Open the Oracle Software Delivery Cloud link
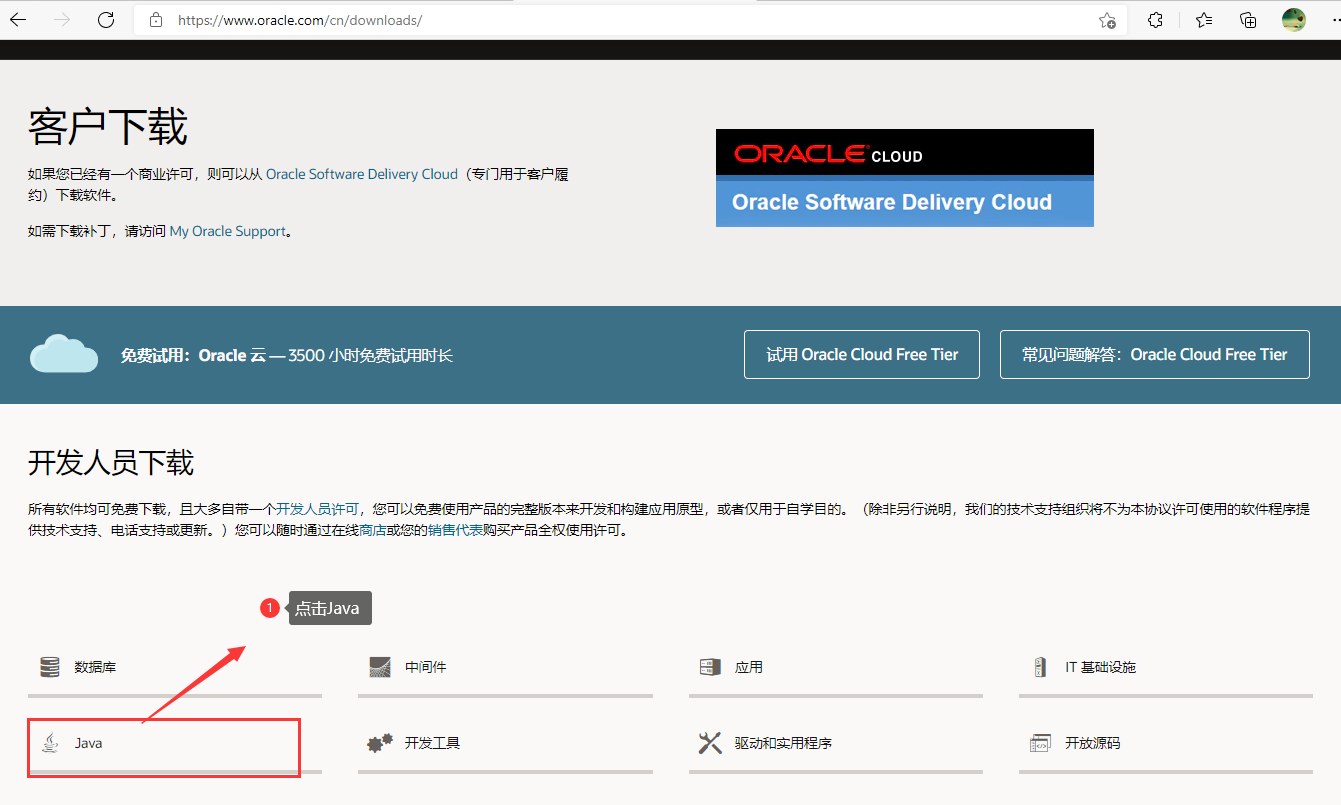 (x=361, y=174)
